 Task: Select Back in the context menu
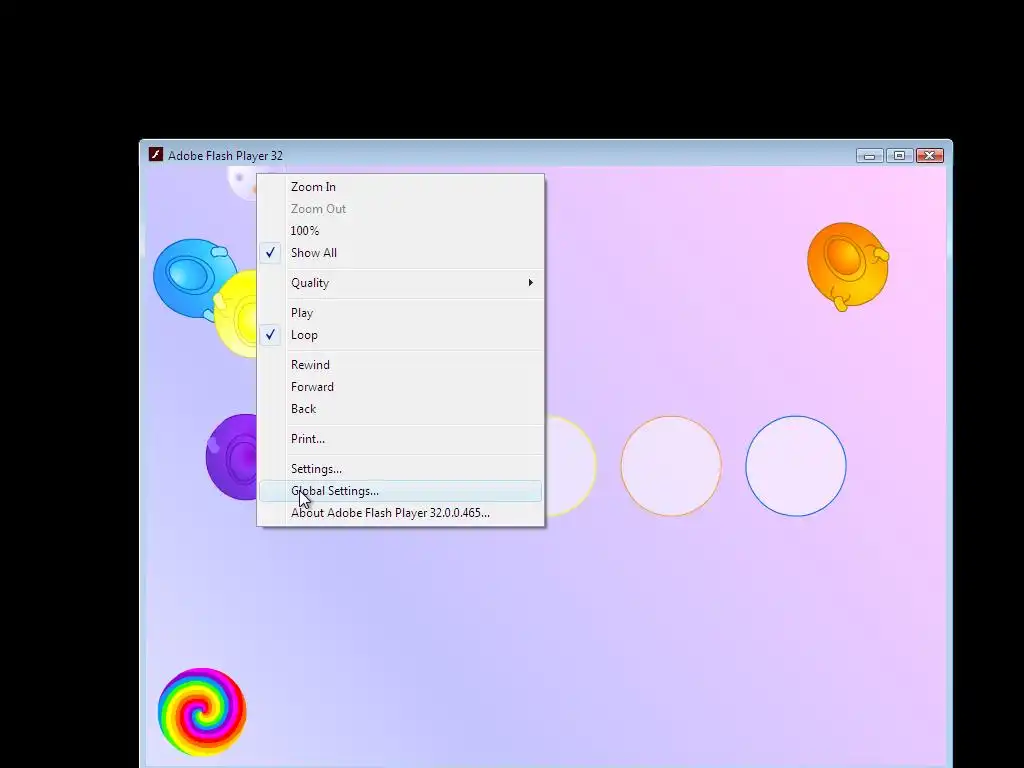pos(400,409)
